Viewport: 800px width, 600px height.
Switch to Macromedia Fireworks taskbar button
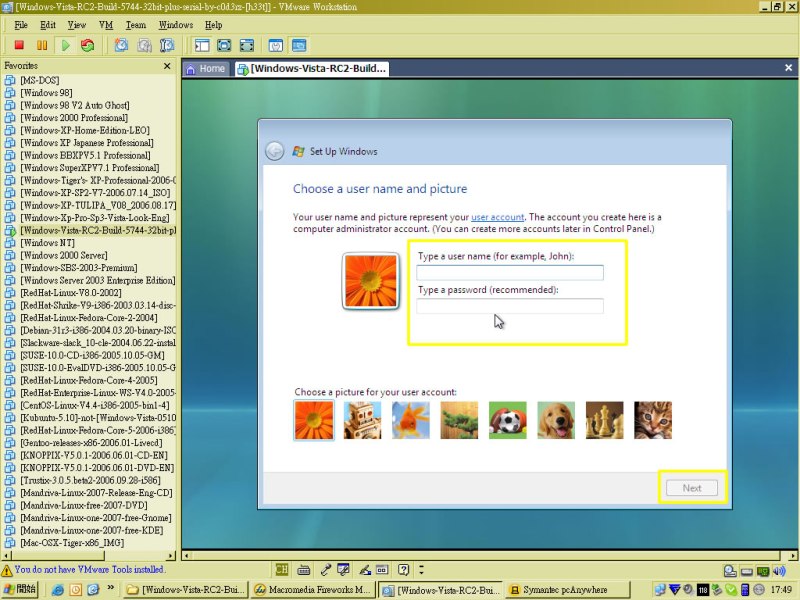pos(313,590)
